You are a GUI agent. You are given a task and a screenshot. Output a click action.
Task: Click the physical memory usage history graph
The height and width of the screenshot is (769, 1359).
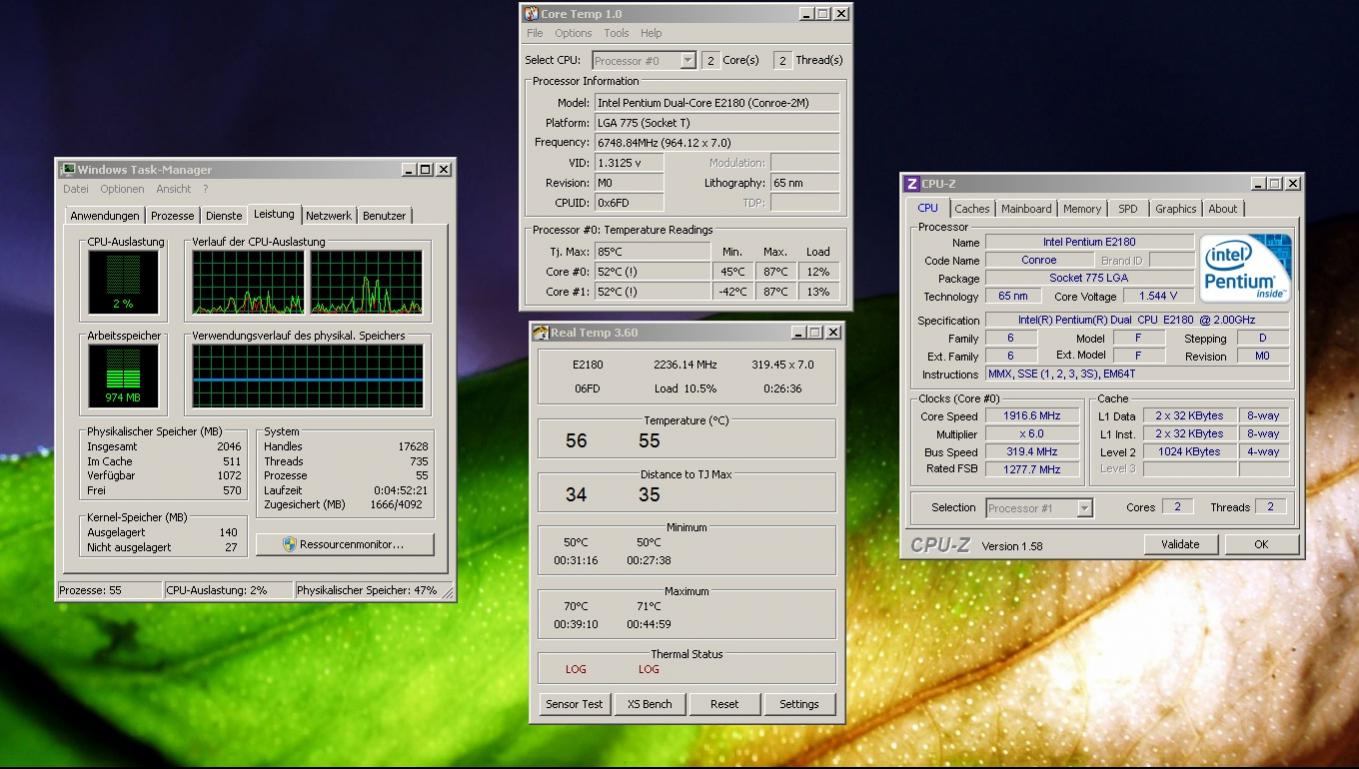308,376
